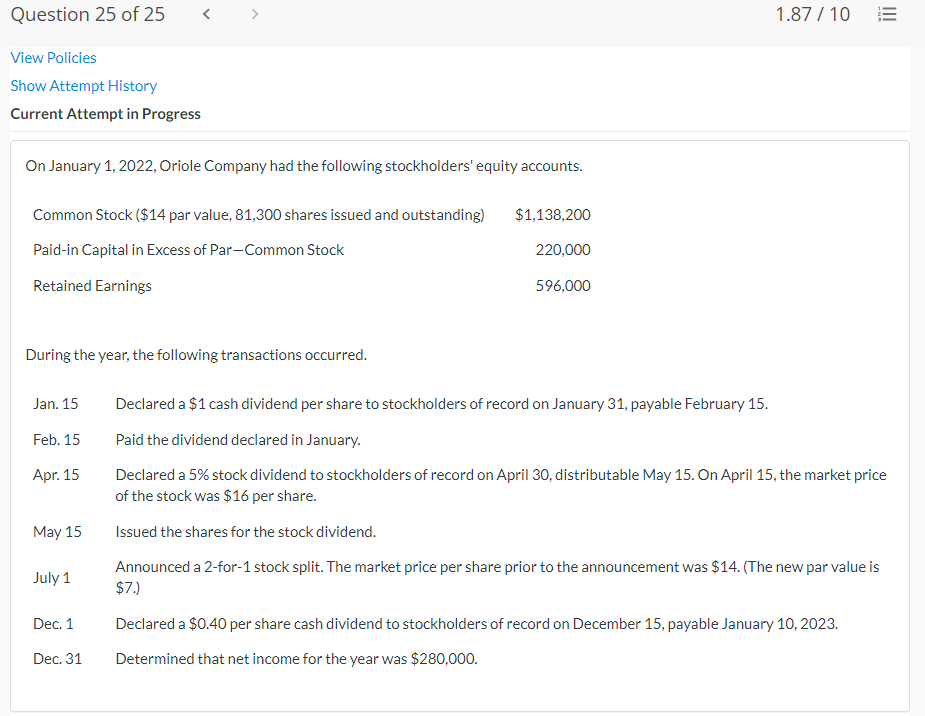Viewport: 925px width, 716px height.
Task: Click the Paid-in Capital in Excess of Par row
Action: (188, 249)
